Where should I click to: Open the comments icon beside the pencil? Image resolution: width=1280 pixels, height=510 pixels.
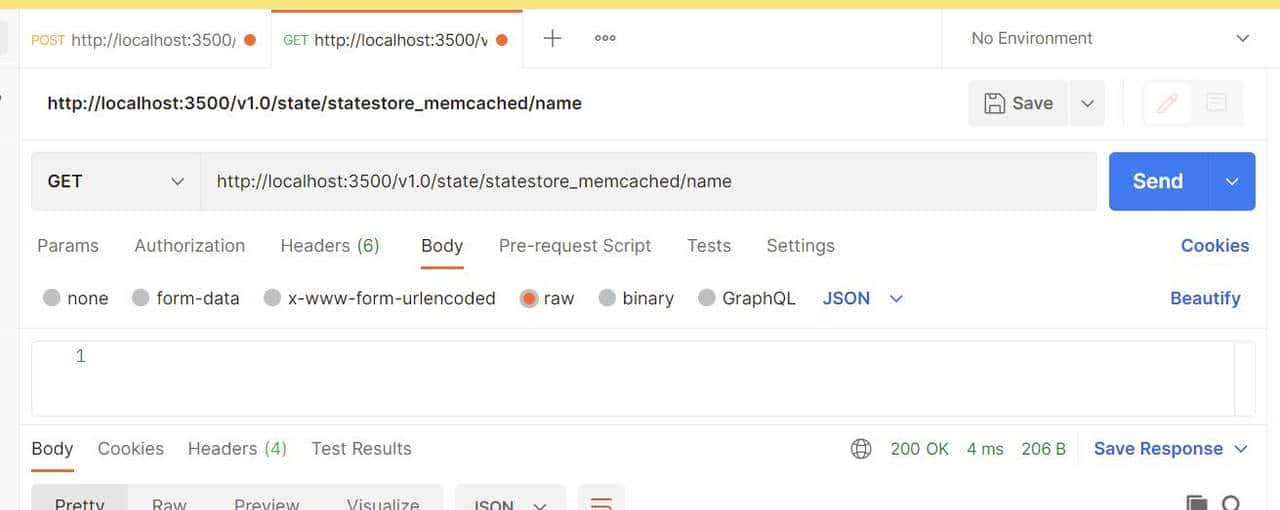point(1216,103)
